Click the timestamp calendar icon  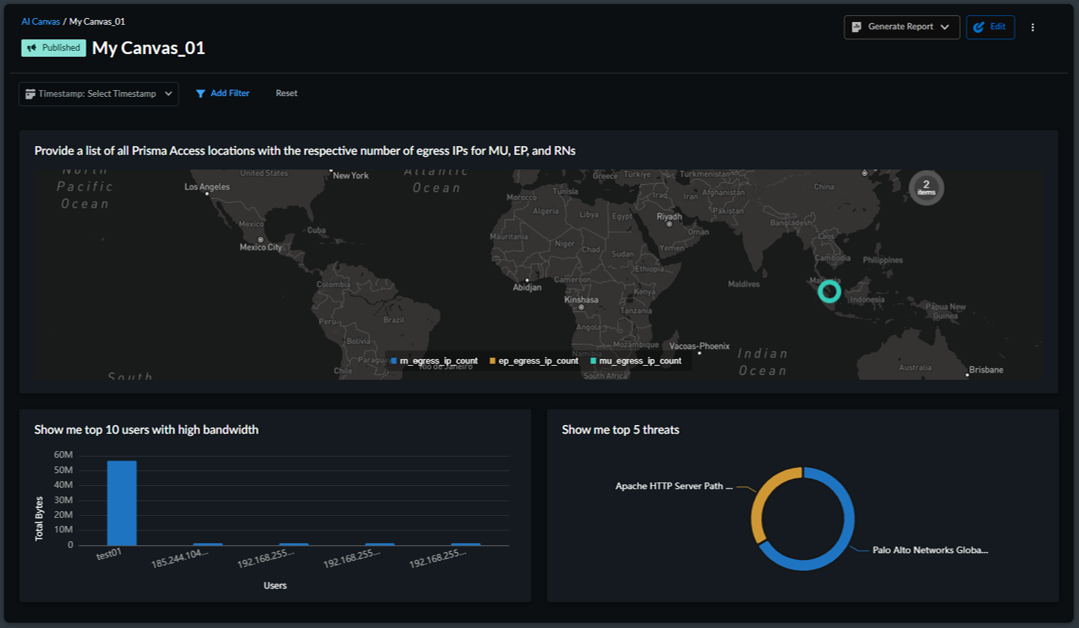pyautogui.click(x=31, y=94)
